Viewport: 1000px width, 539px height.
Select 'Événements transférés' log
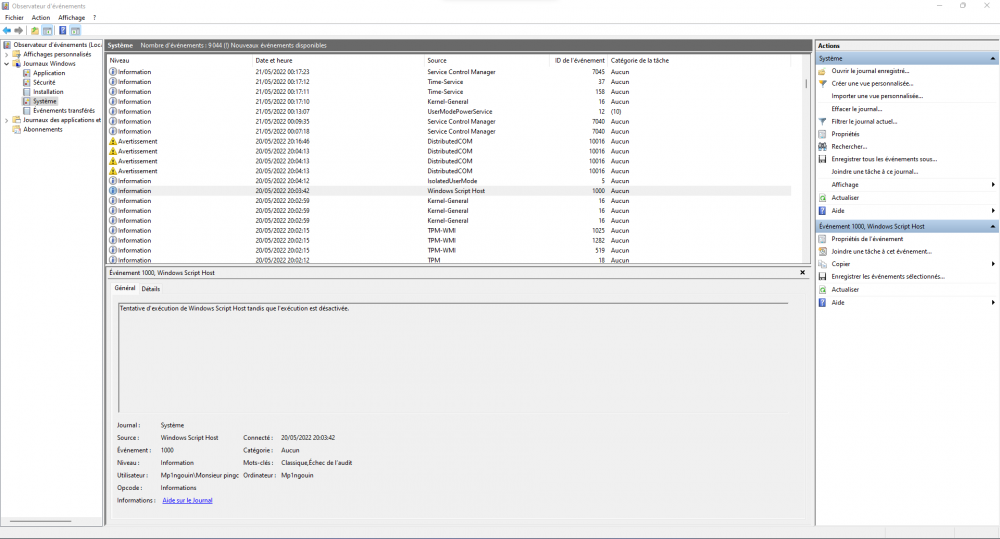tap(64, 110)
